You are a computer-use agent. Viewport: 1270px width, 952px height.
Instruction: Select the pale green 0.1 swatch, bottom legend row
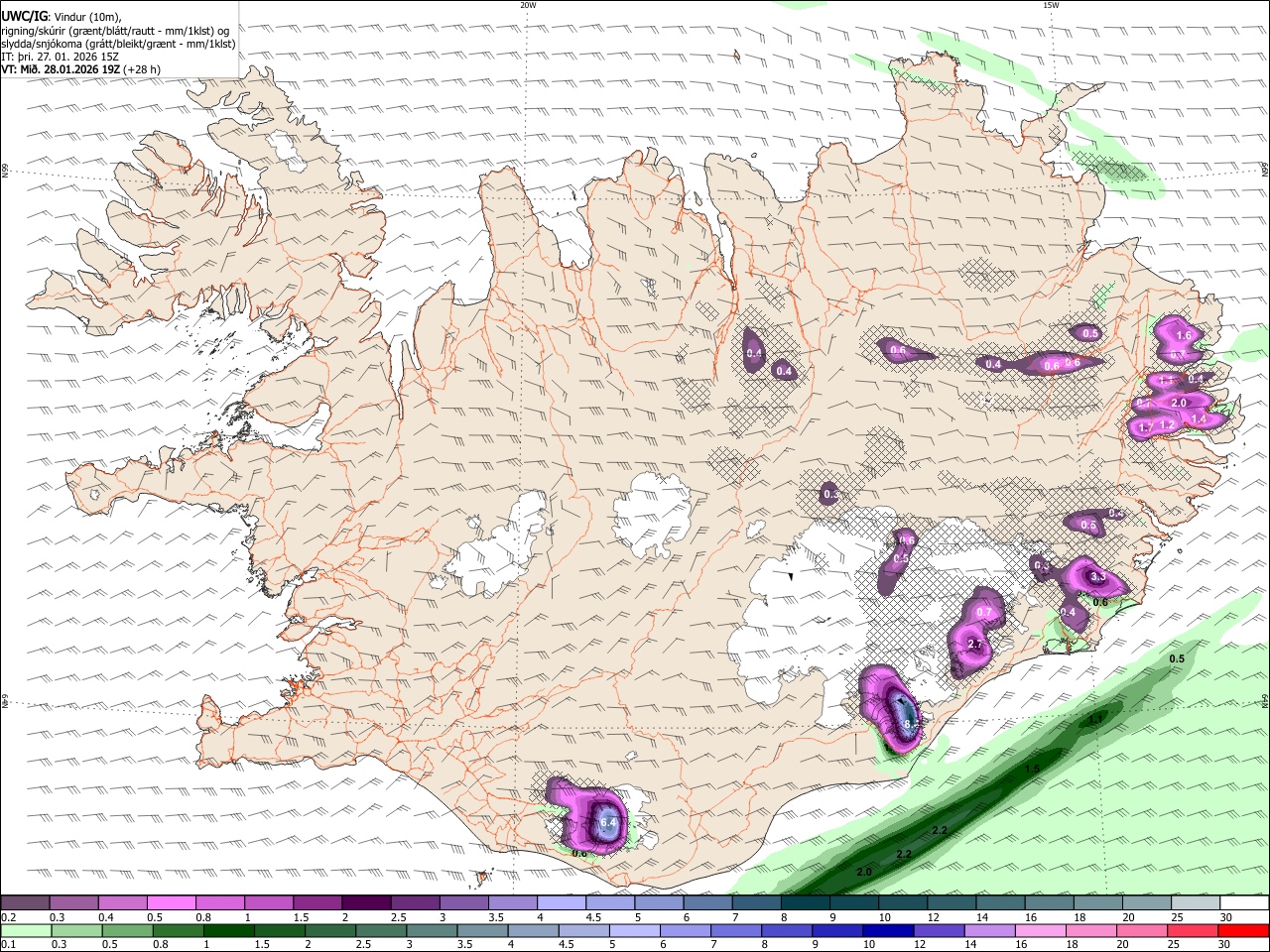point(25,930)
